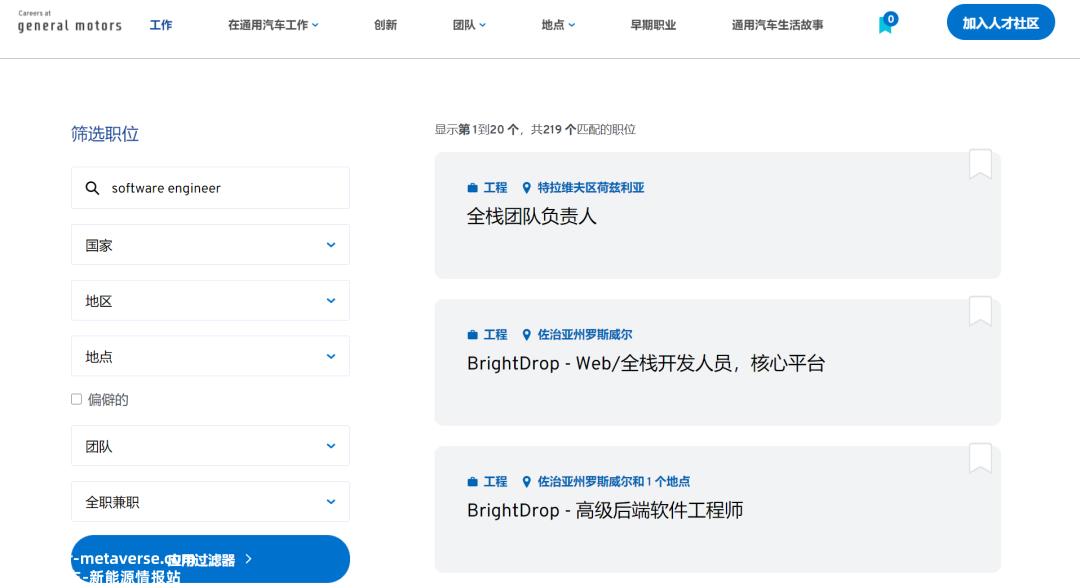Bookmark the BrightDrop Web/全栈开发人员 job card
The image size is (1080, 588).
click(980, 311)
